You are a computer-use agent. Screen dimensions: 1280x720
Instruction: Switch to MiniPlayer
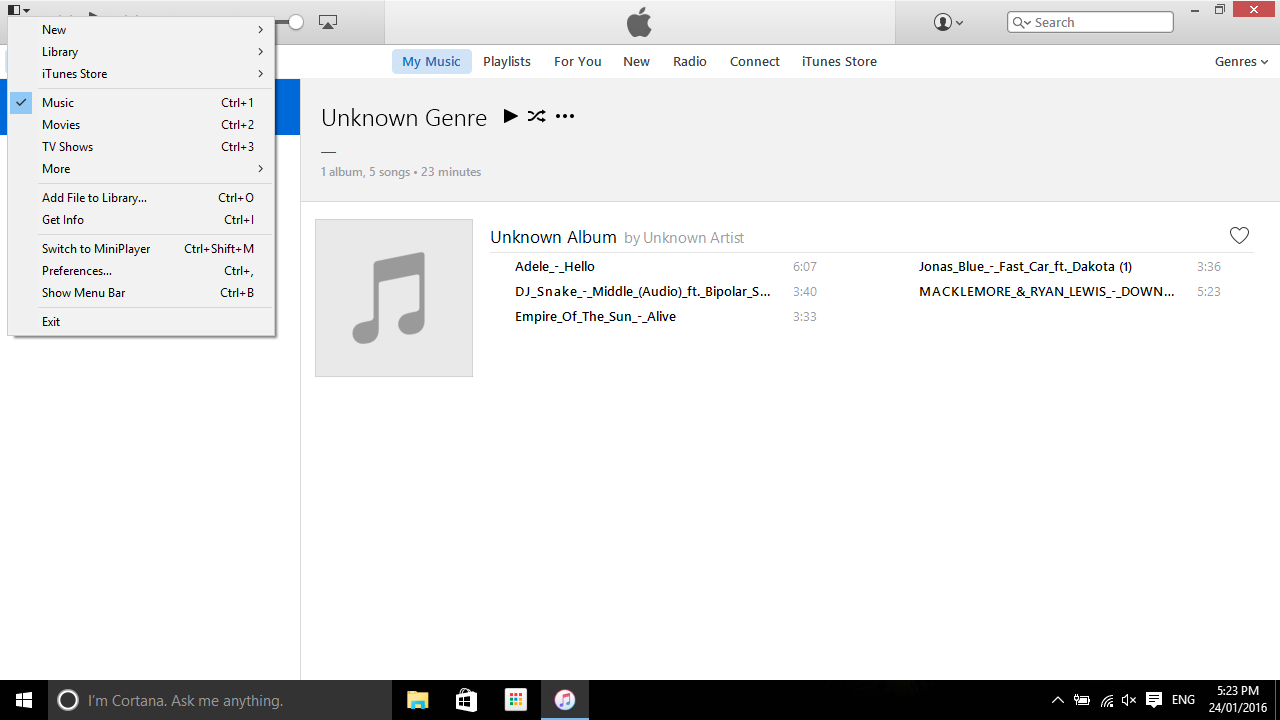coord(141,249)
